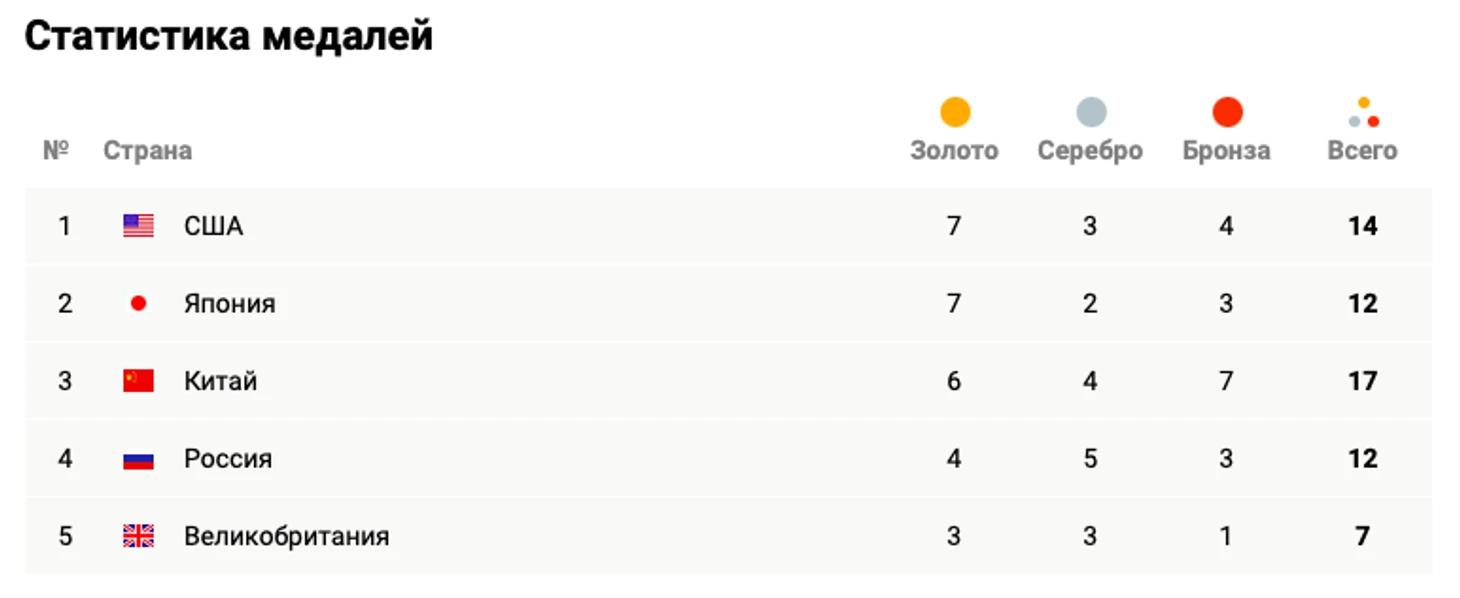Click the USA flag icon
The image size is (1460, 598).
pyautogui.click(x=138, y=226)
